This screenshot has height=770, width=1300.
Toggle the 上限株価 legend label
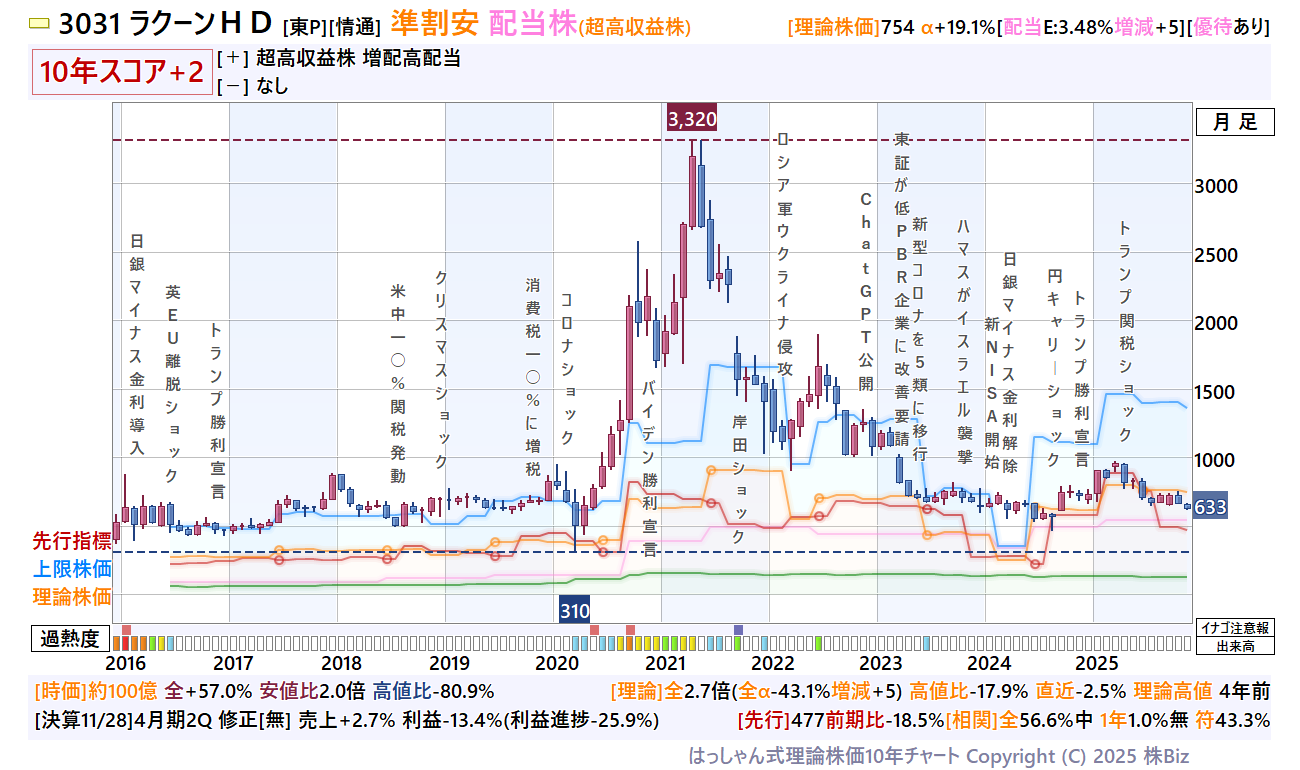(72, 569)
